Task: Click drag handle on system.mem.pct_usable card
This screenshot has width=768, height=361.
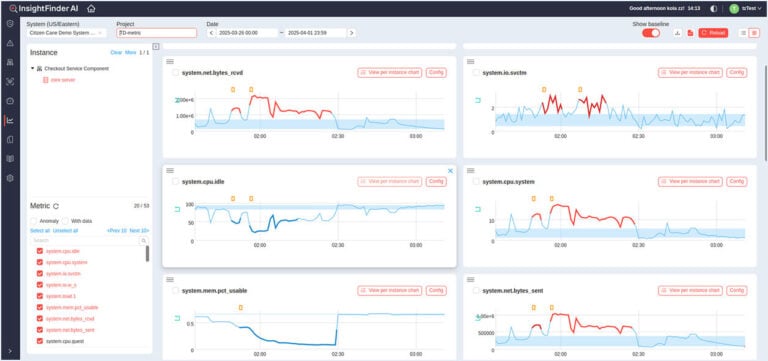Action: pos(170,280)
